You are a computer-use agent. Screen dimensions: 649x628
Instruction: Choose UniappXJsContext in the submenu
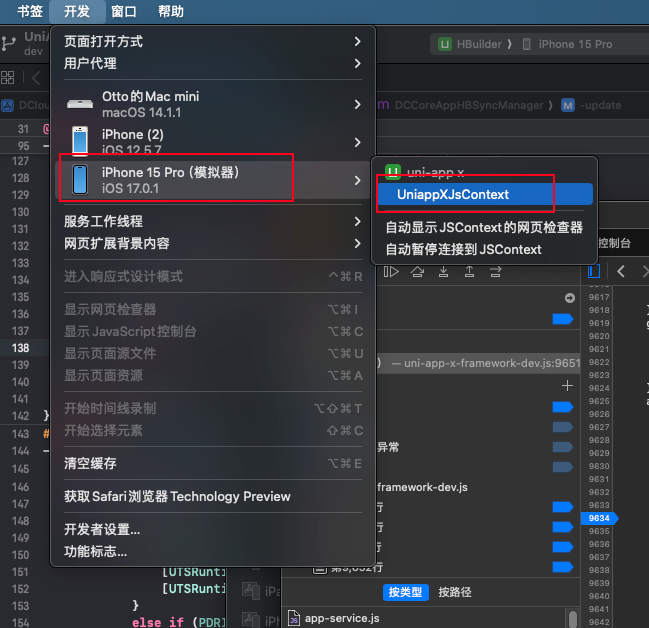485,194
